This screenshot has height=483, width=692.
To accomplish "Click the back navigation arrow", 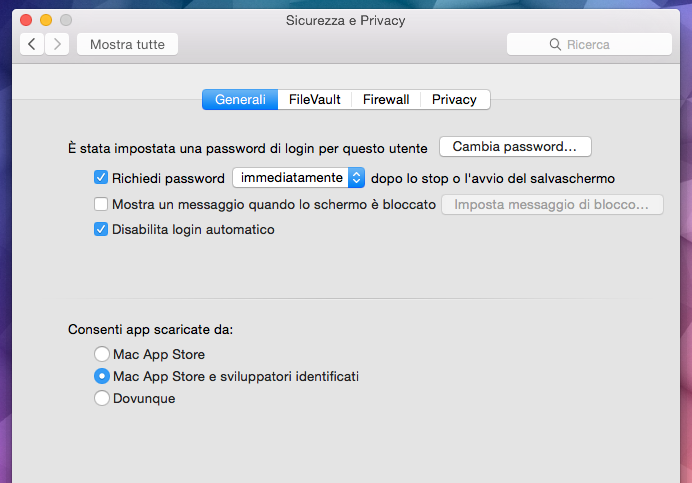I will click(32, 44).
